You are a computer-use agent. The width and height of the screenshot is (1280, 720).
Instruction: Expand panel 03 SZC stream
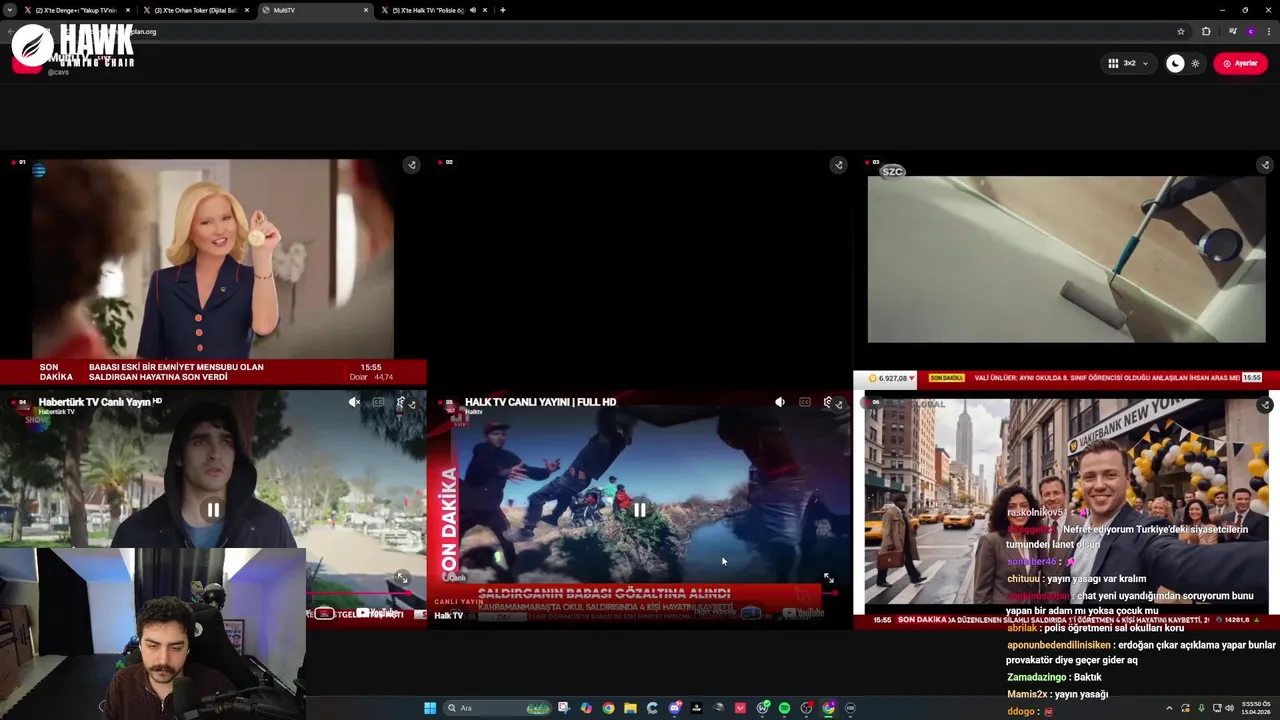[1264, 165]
